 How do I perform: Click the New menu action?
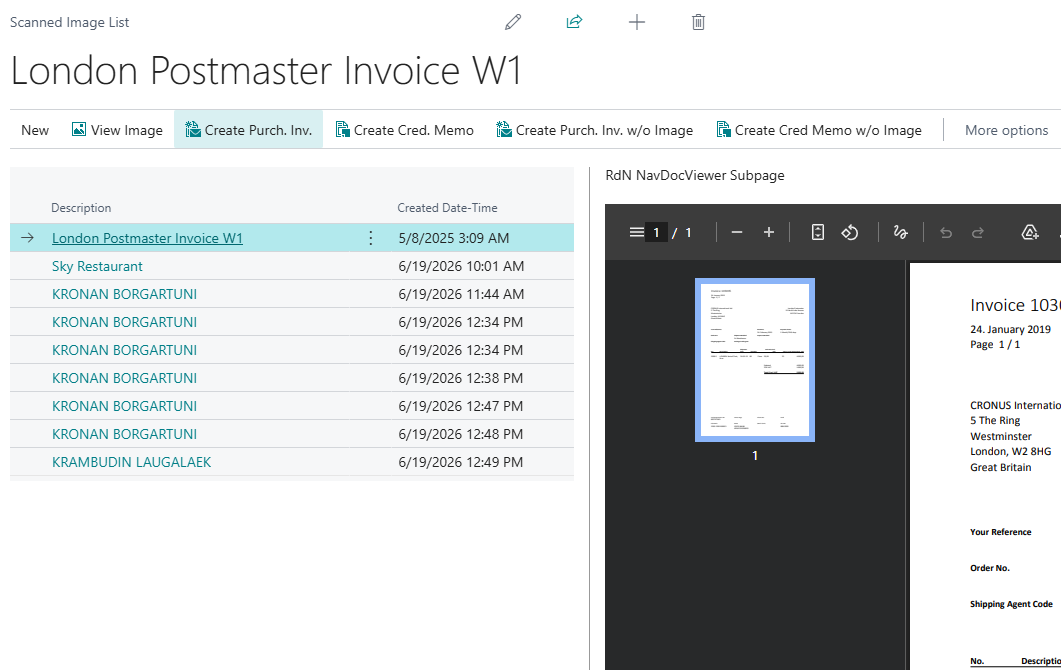click(35, 130)
